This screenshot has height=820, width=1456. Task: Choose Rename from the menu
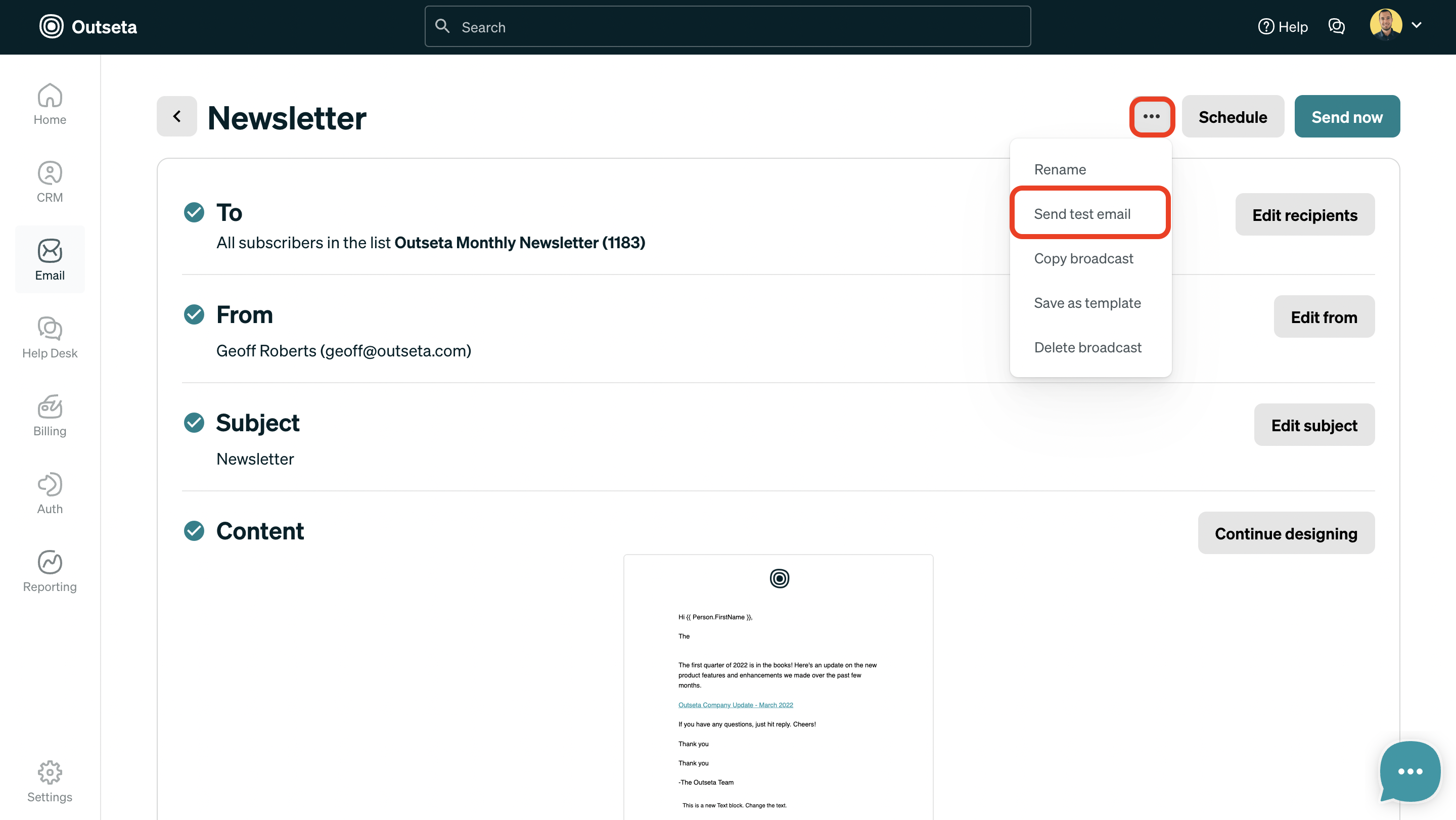[x=1060, y=169]
